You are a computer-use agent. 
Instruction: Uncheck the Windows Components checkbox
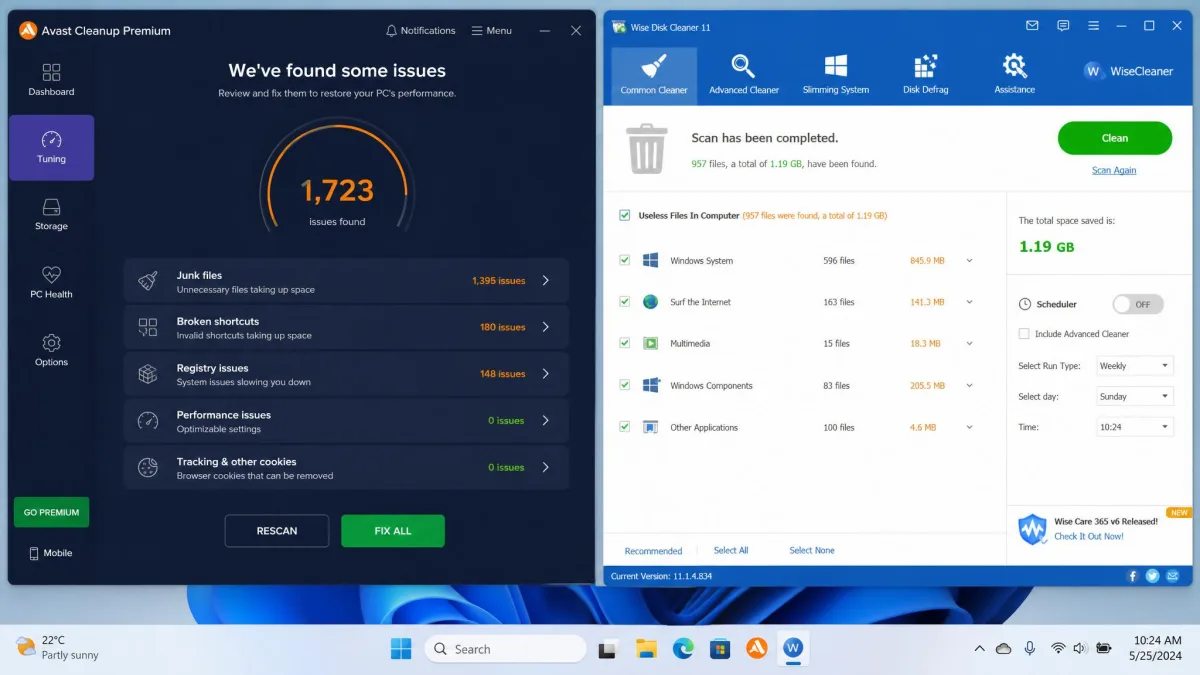pos(625,385)
